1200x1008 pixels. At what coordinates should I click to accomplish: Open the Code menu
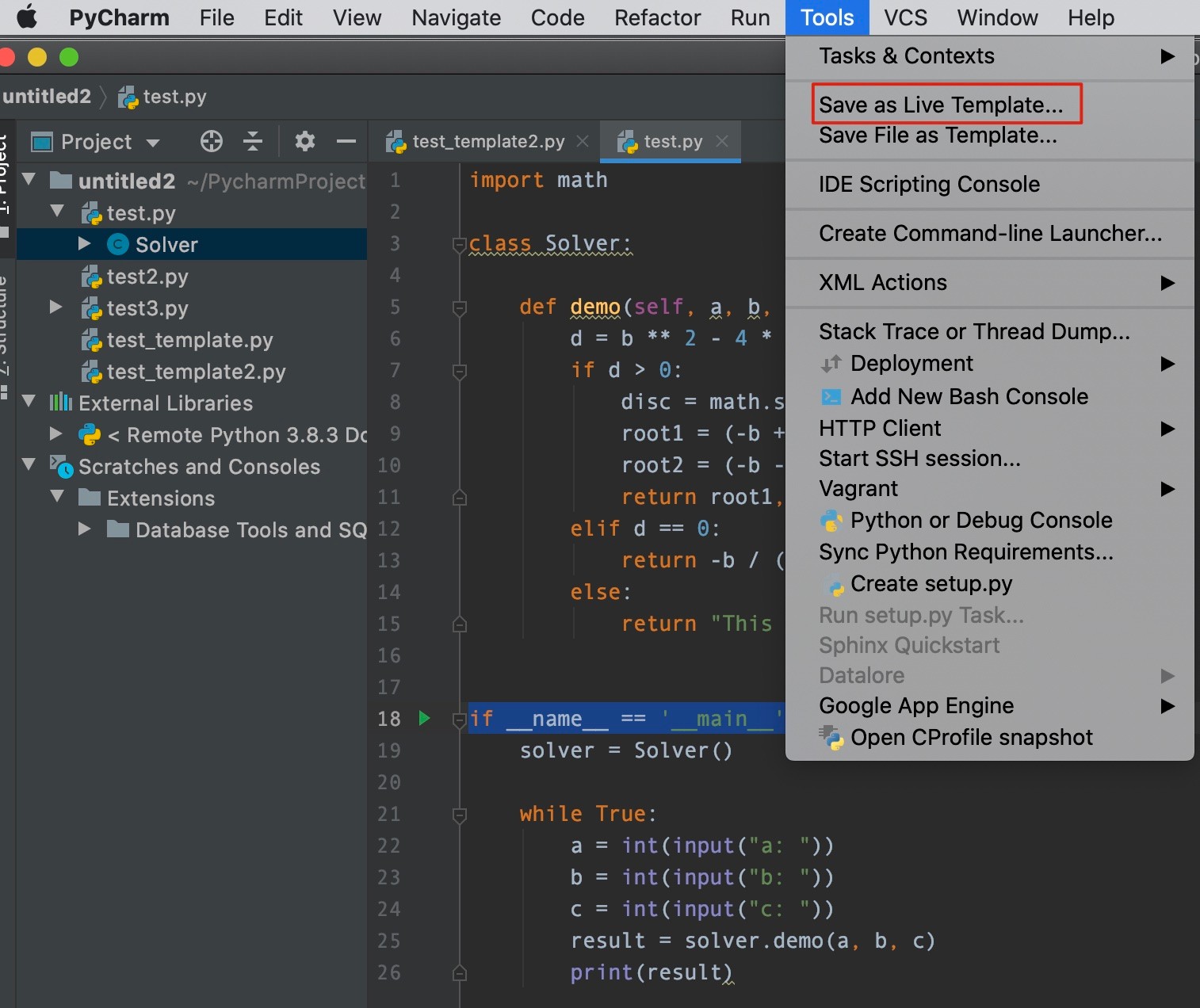(557, 17)
